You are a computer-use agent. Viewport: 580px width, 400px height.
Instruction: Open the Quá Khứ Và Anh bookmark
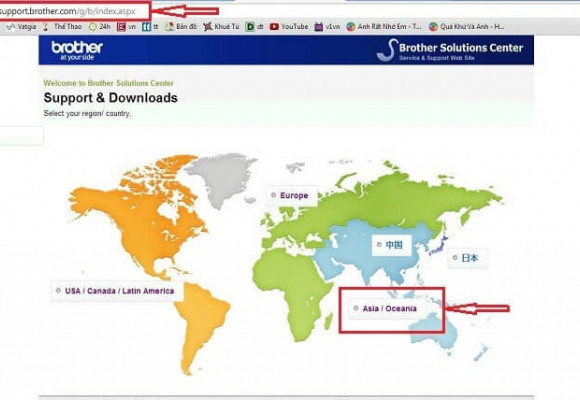[466, 27]
